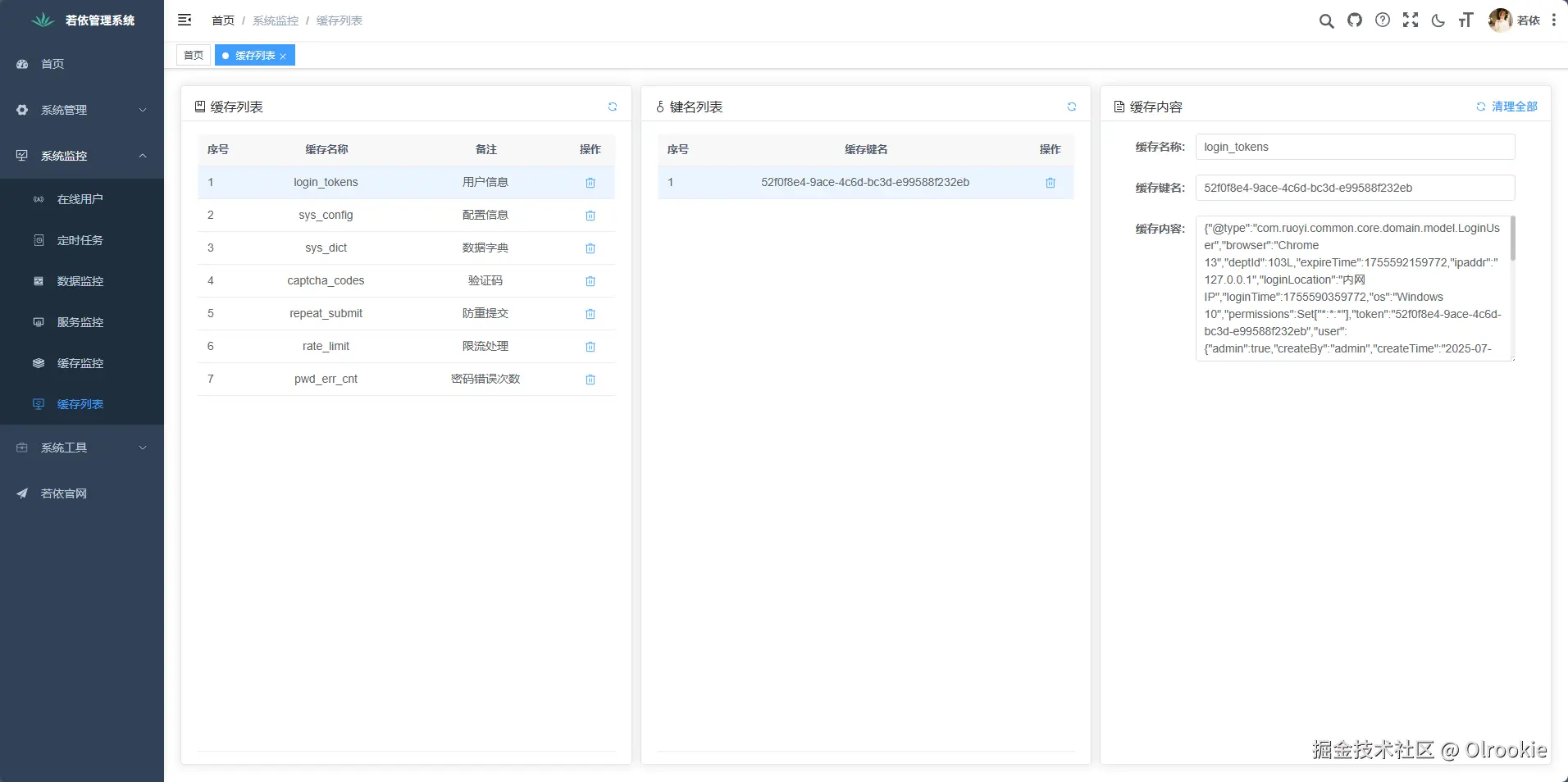Delete the login_tokens cache
1568x782 pixels.
(x=590, y=183)
